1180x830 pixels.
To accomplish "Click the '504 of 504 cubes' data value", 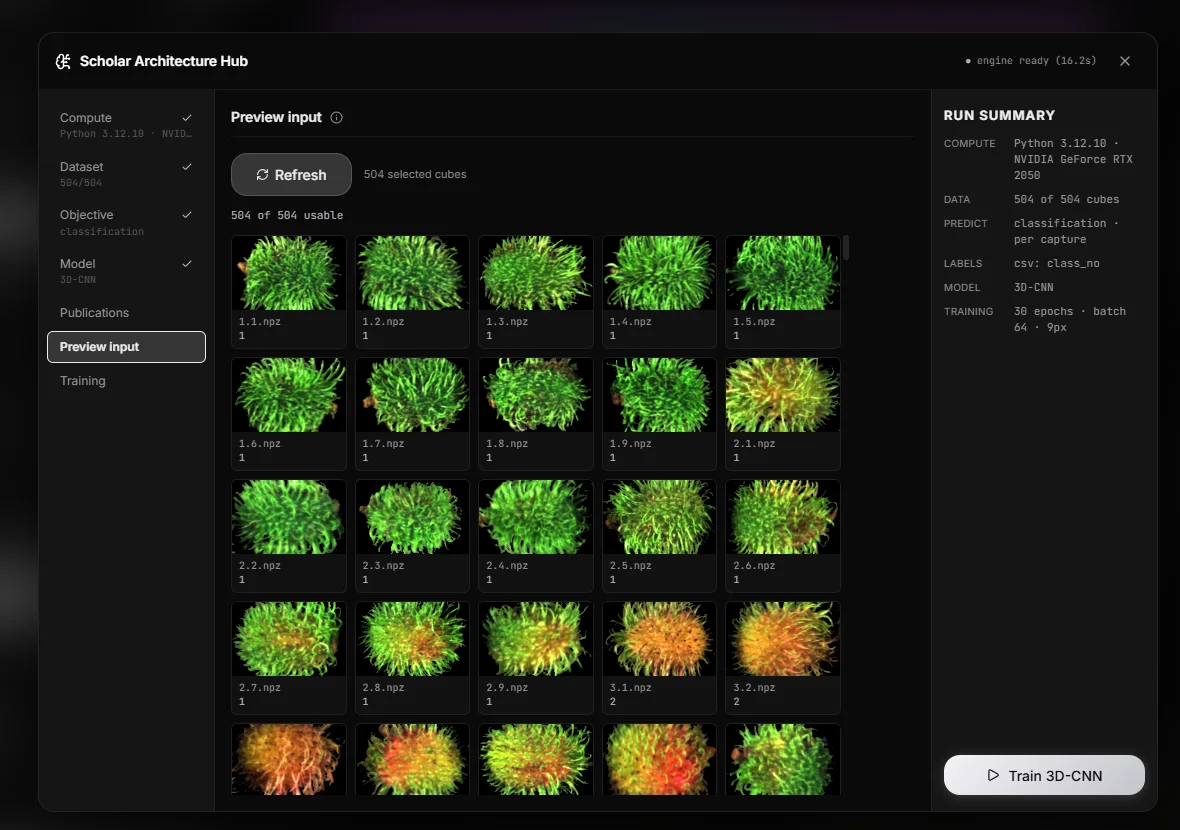I will (x=1066, y=199).
